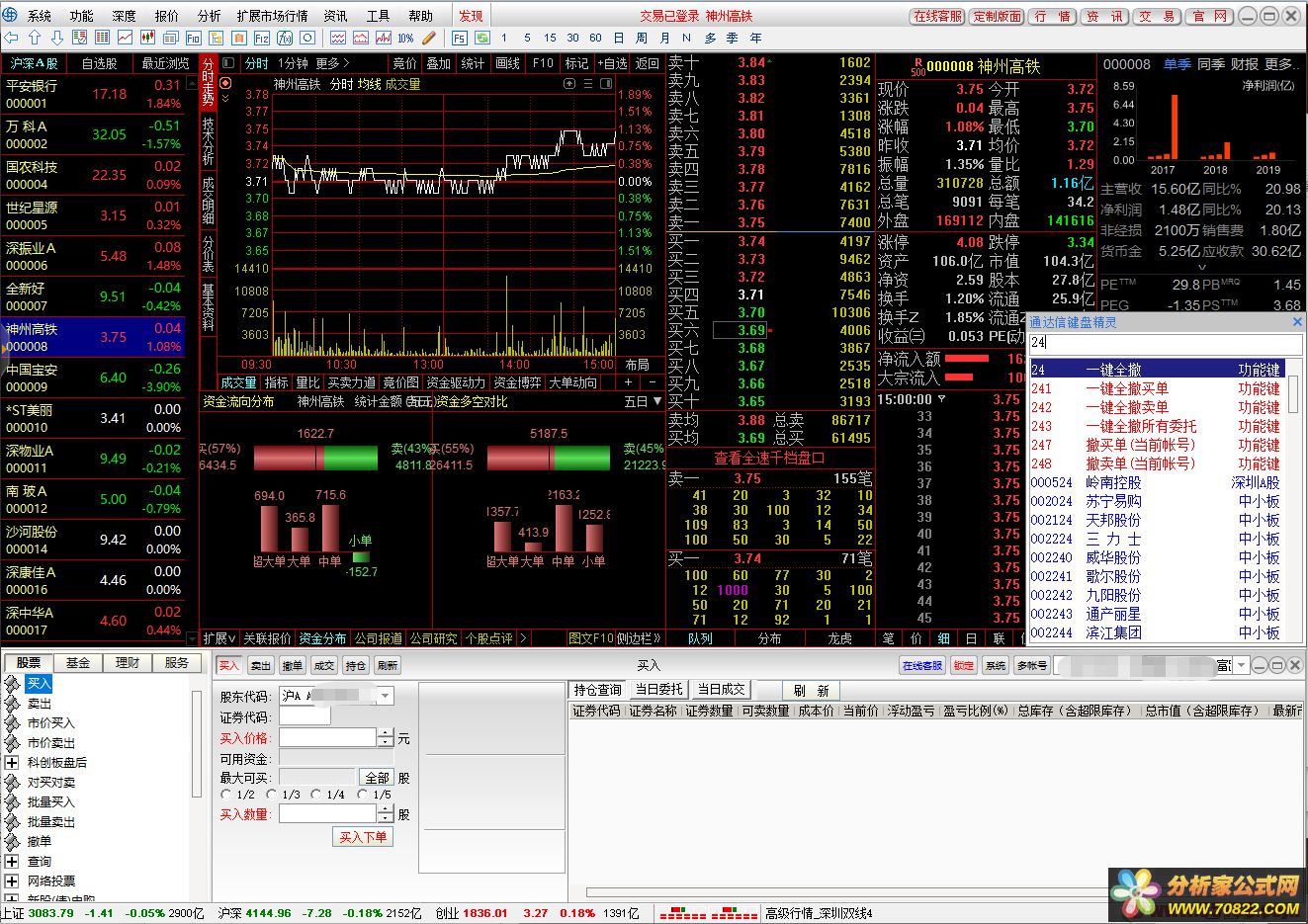Click the 撤单 trade toolbar button
The image size is (1308, 924).
click(x=293, y=666)
